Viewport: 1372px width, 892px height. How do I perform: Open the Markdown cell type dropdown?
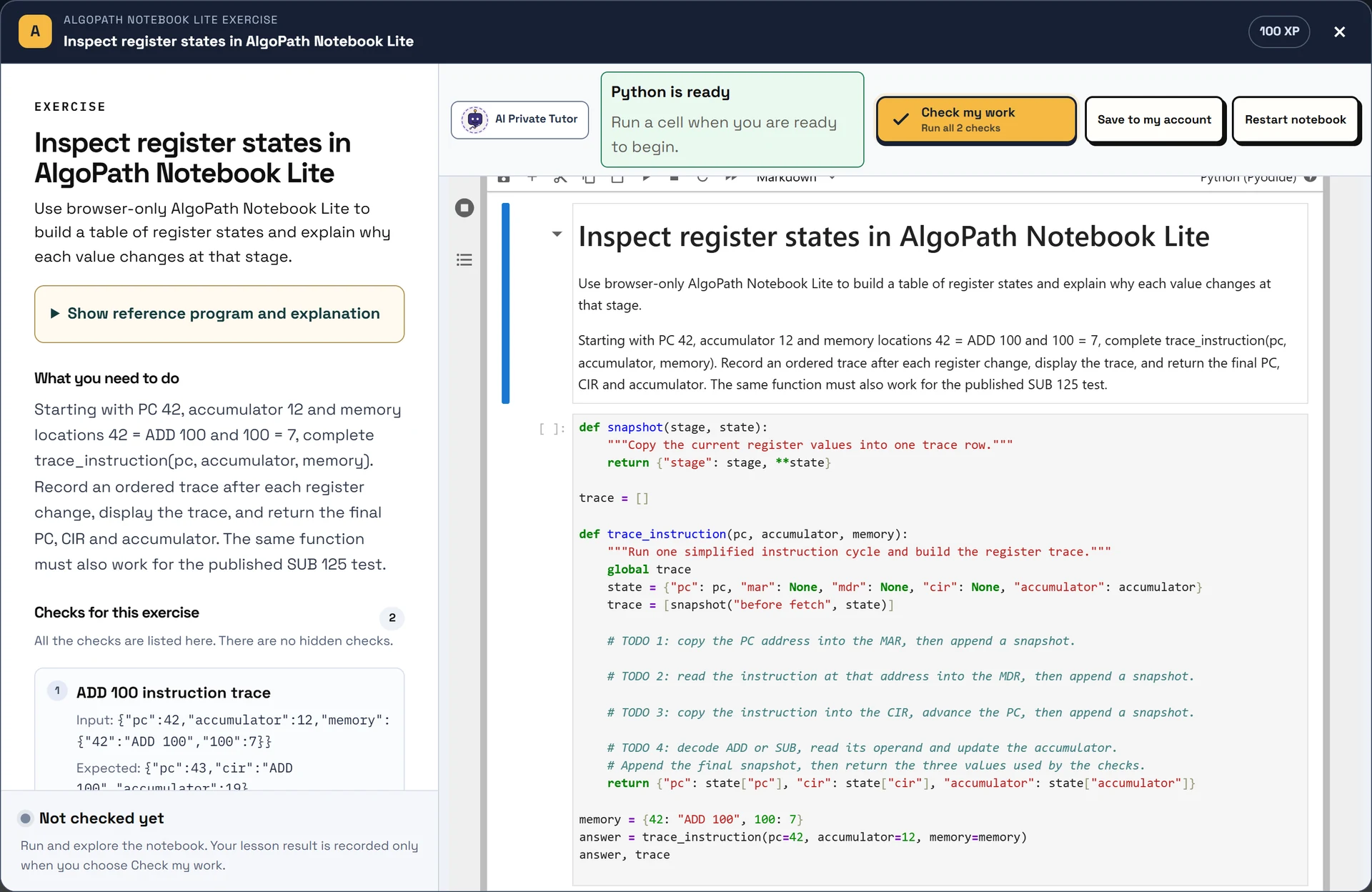pos(795,178)
